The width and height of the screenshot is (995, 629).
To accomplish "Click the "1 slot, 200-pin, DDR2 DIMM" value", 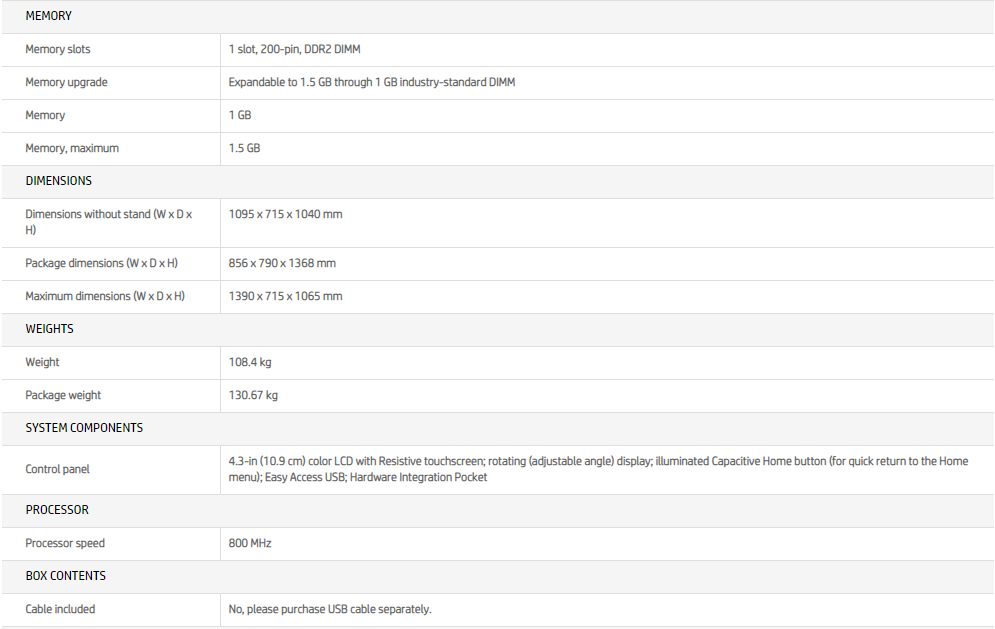I will click(294, 49).
